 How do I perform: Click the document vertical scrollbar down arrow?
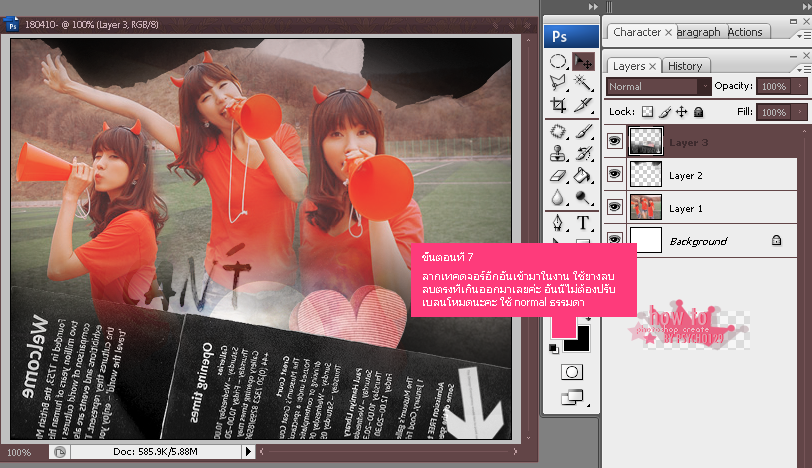[528, 437]
